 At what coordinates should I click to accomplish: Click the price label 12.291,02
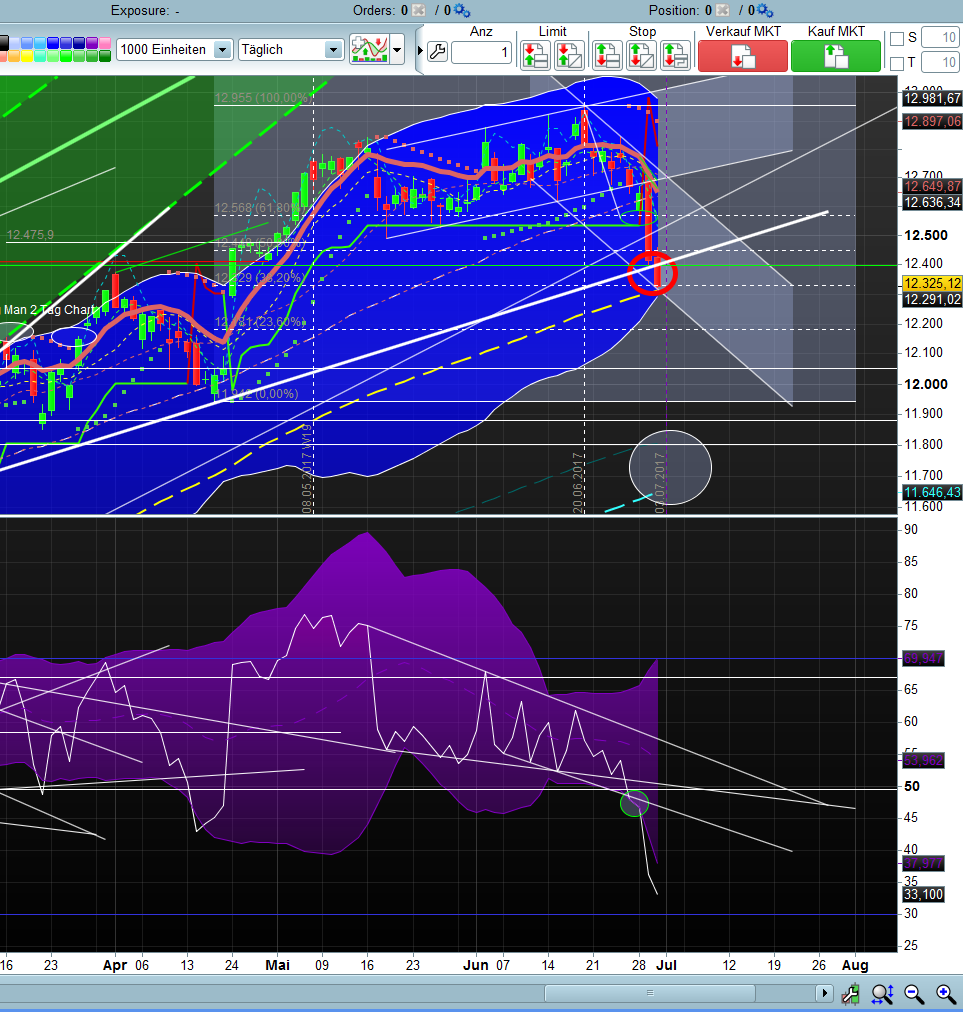tap(933, 299)
